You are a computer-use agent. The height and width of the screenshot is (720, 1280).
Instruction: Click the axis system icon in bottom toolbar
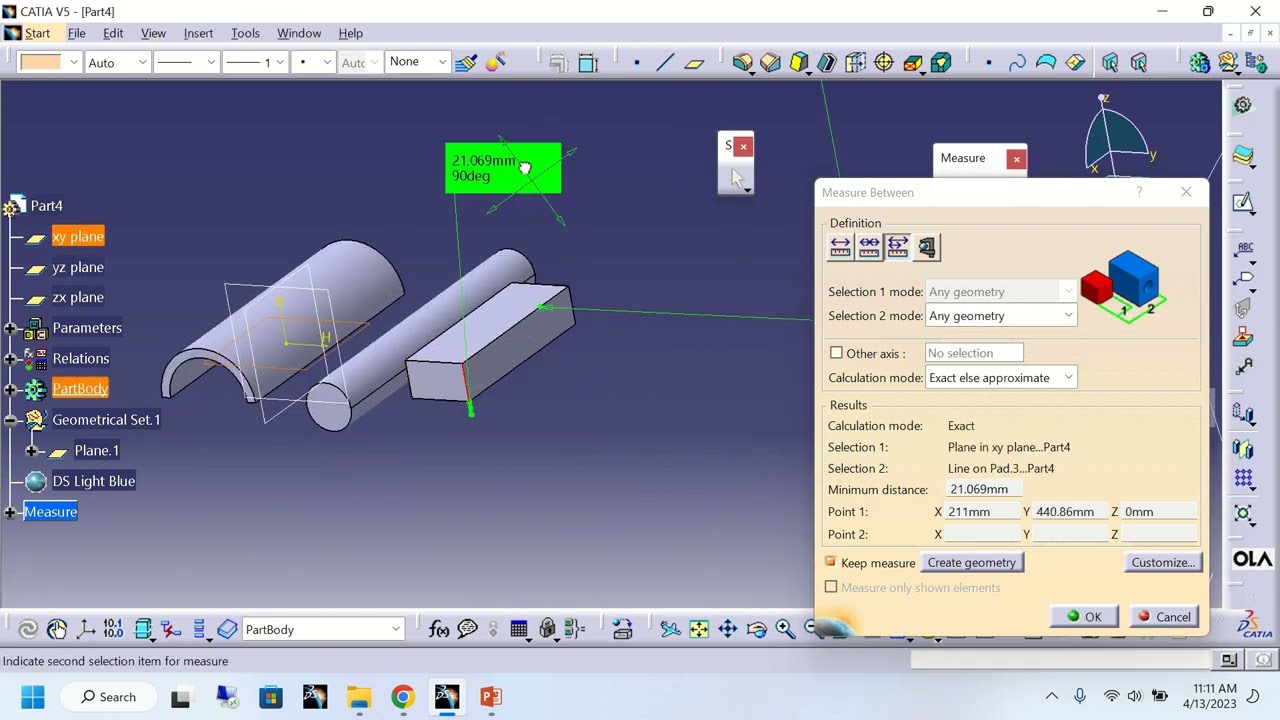[x=86, y=629]
